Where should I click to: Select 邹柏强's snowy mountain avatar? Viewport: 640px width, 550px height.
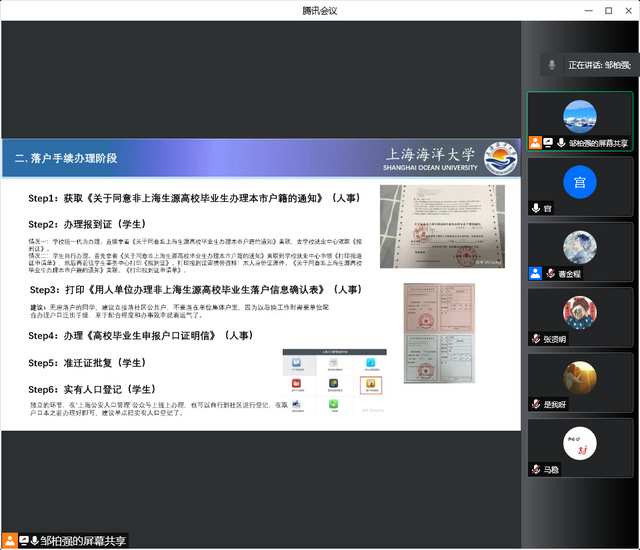click(580, 116)
